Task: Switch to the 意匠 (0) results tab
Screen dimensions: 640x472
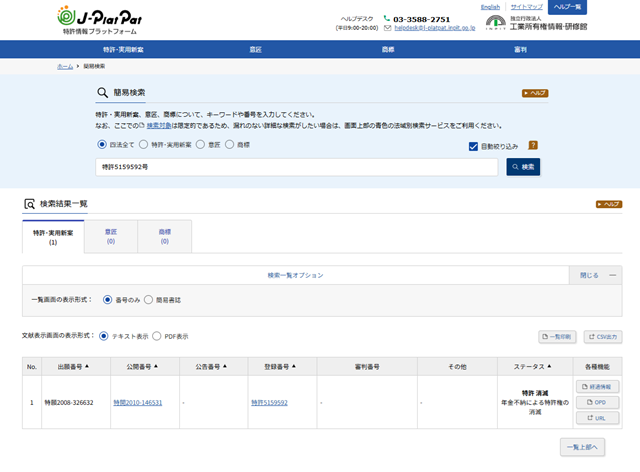Action: [110, 236]
